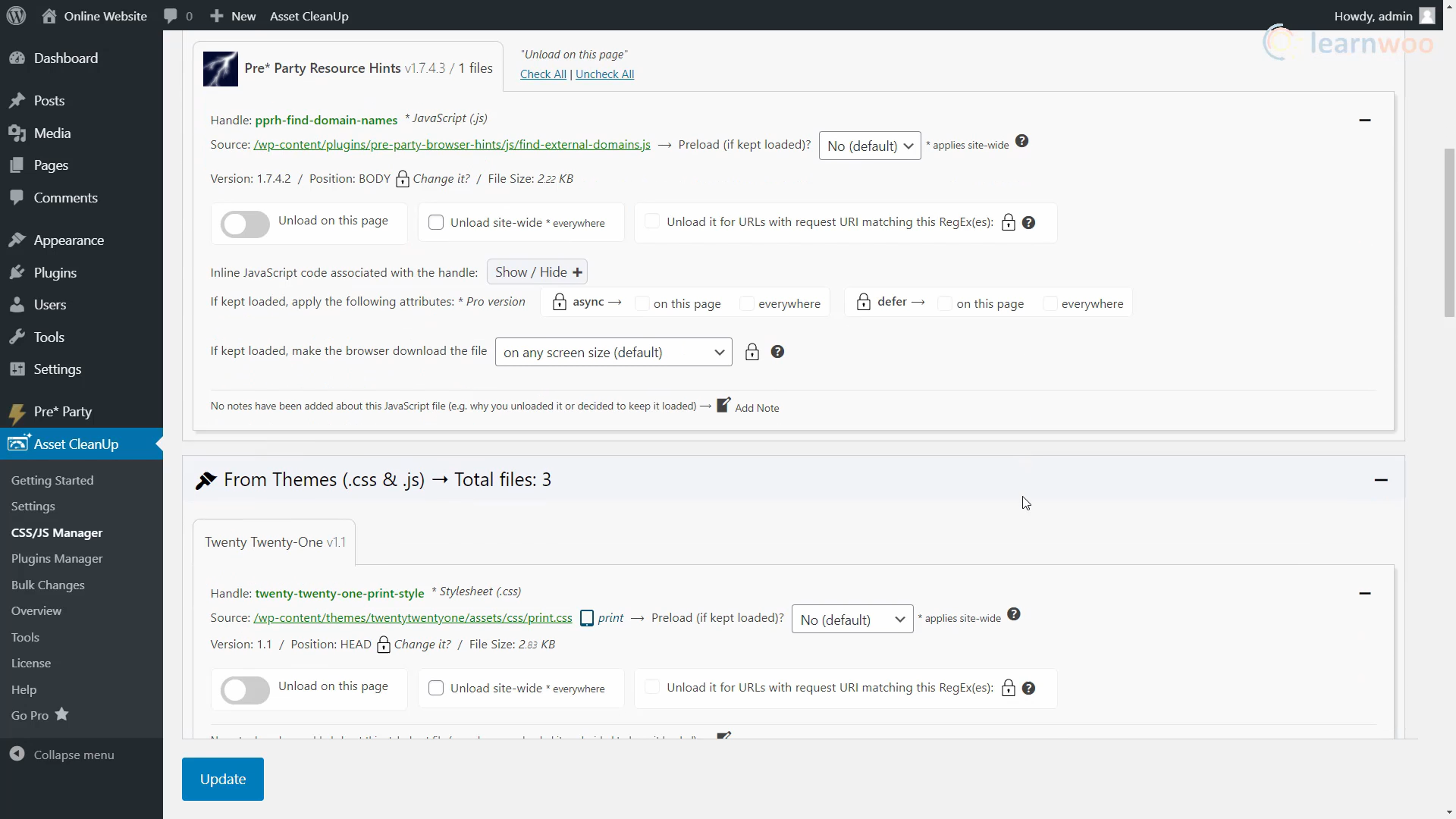Screen dimensions: 1456x819
Task: Expand inline JavaScript with Show / Hide
Action: coord(538,272)
